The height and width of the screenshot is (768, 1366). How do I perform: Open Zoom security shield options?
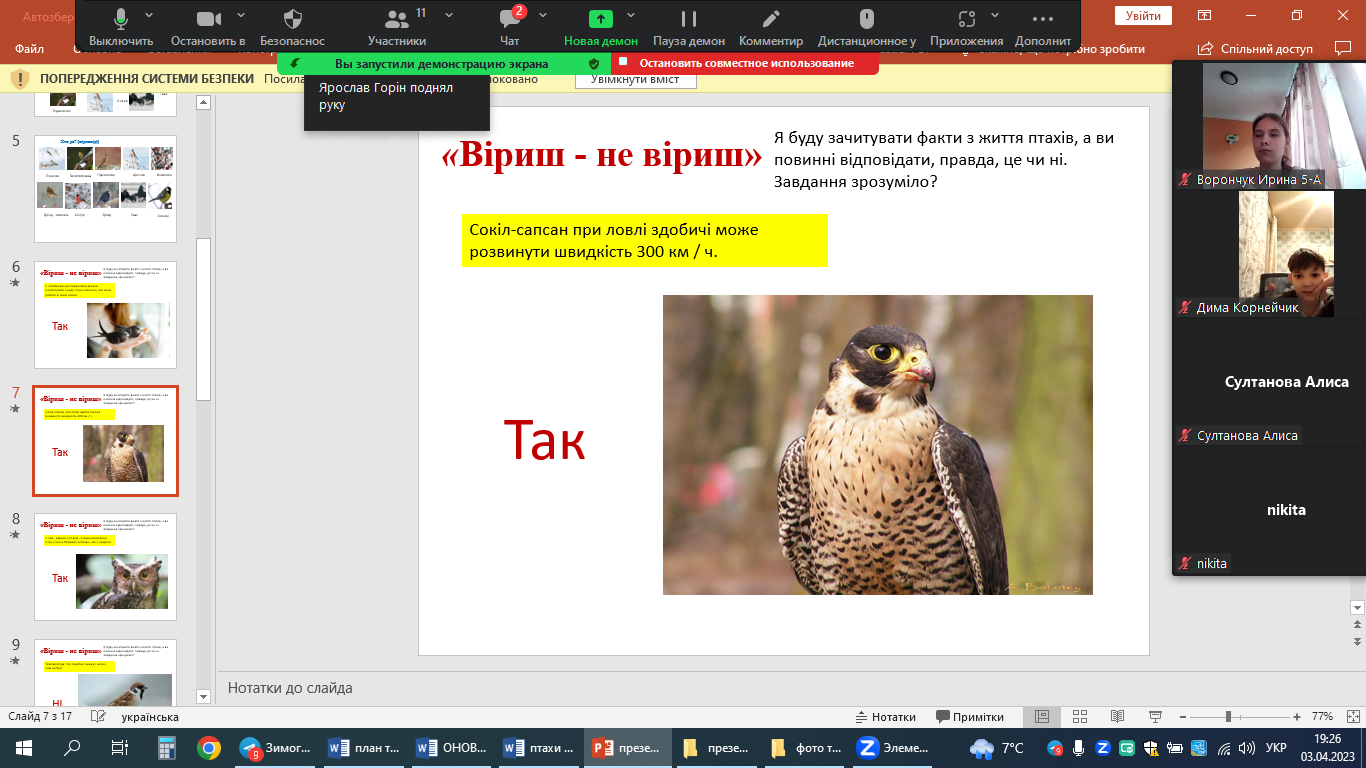[x=292, y=27]
